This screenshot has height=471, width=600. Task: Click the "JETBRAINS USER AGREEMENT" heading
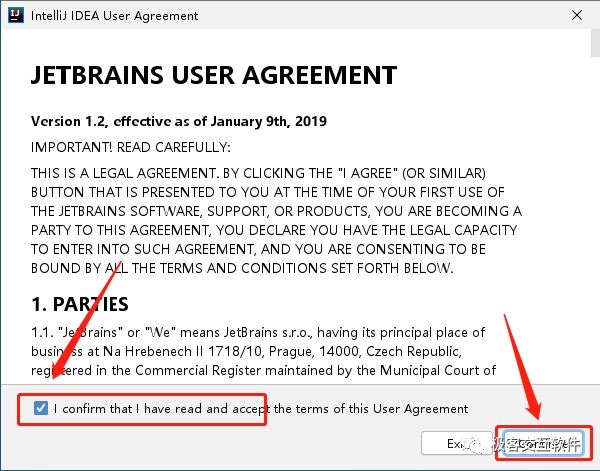pos(214,75)
